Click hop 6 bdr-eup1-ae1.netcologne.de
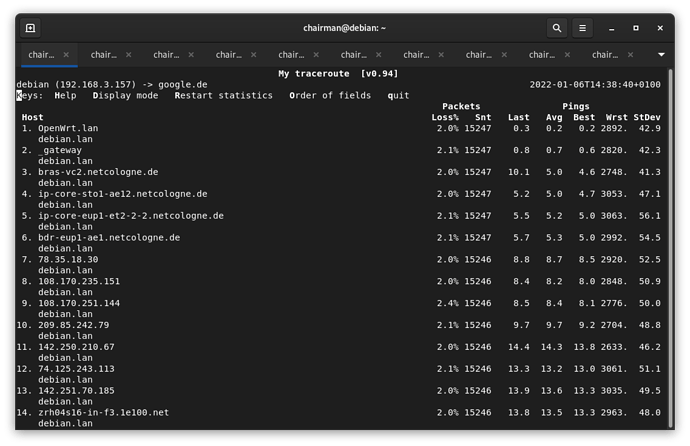The image size is (690, 446). pyautogui.click(x=109, y=238)
